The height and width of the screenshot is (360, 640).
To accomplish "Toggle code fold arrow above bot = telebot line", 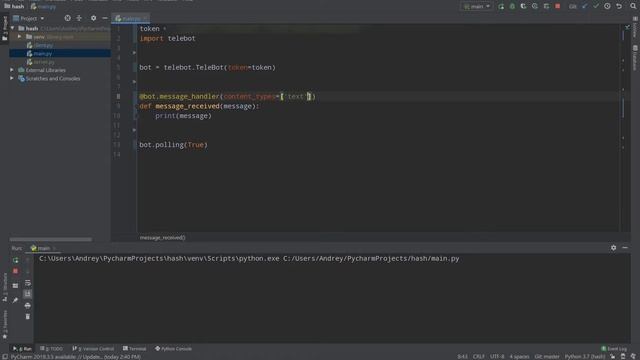I will click(134, 53).
